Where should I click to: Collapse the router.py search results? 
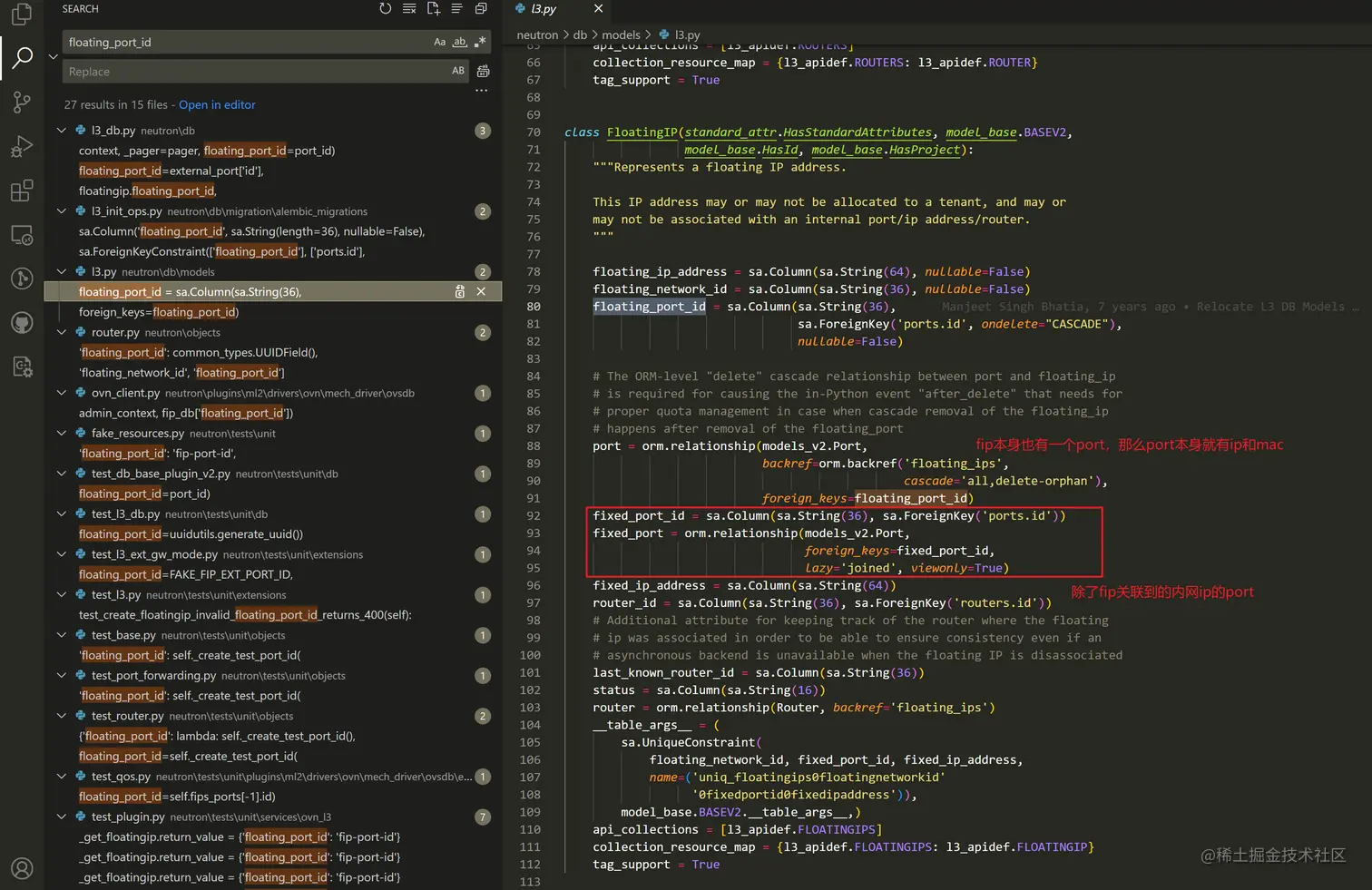pos(62,333)
